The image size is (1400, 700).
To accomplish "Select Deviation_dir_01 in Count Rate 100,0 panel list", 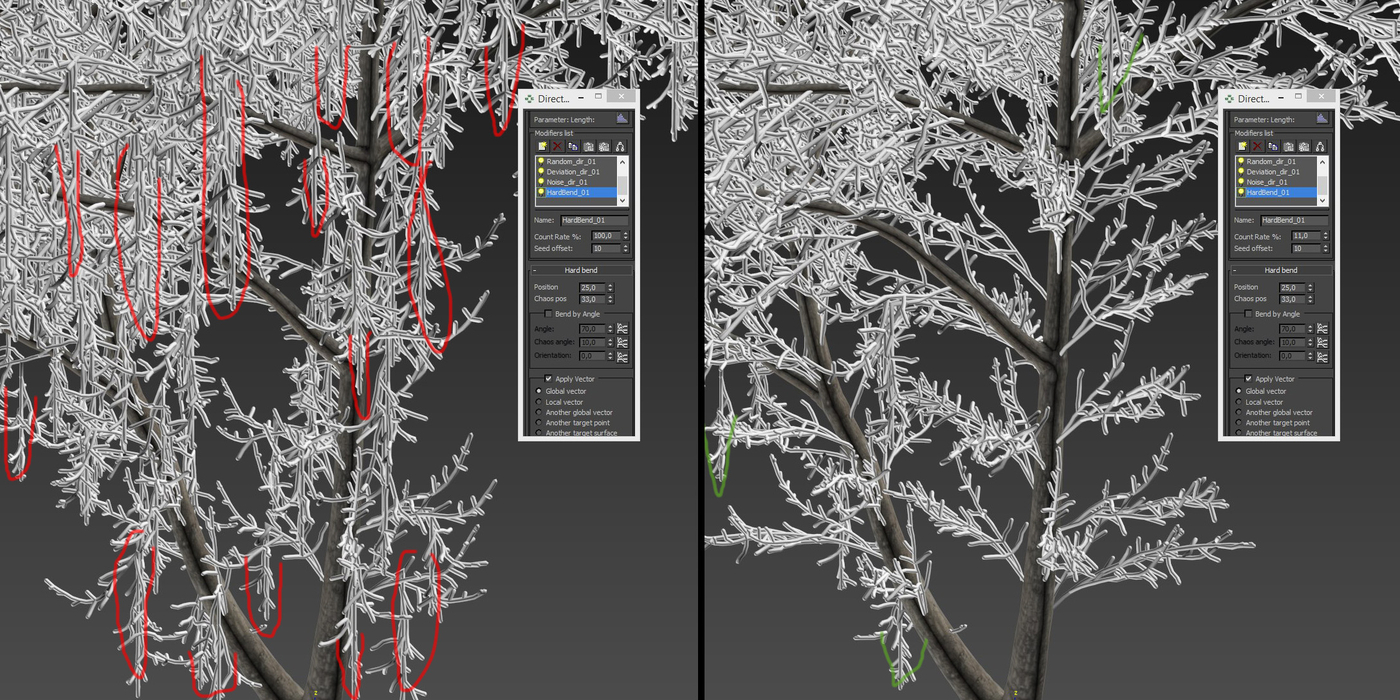I will (x=573, y=172).
